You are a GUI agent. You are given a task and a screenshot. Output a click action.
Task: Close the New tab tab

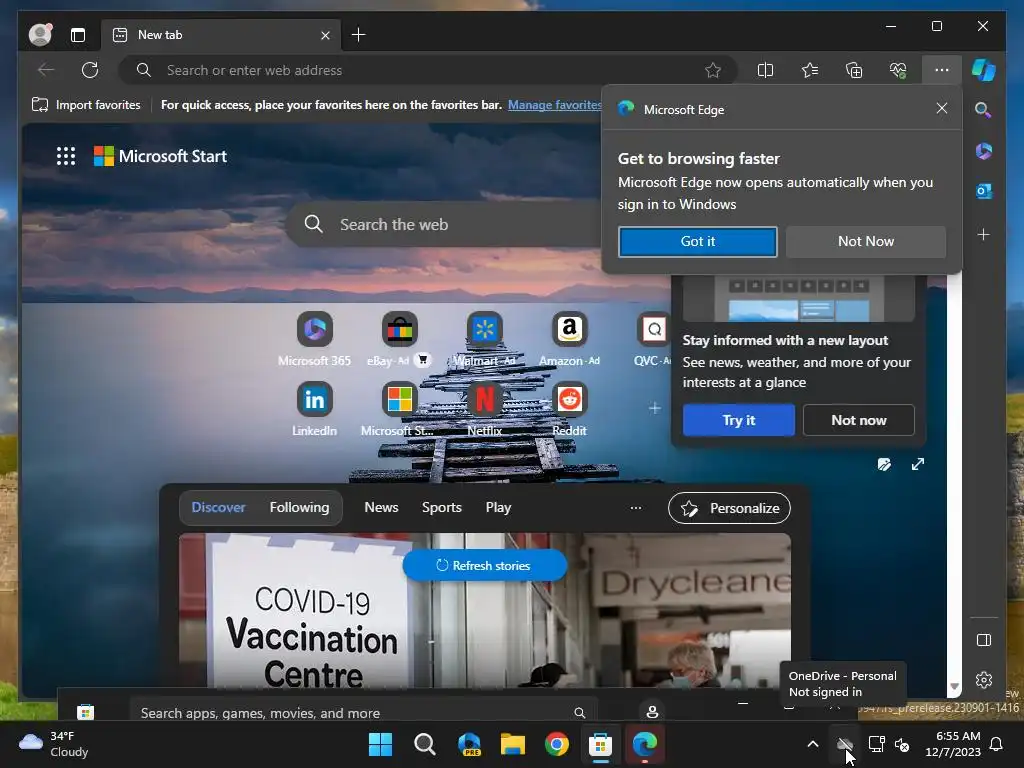325,35
